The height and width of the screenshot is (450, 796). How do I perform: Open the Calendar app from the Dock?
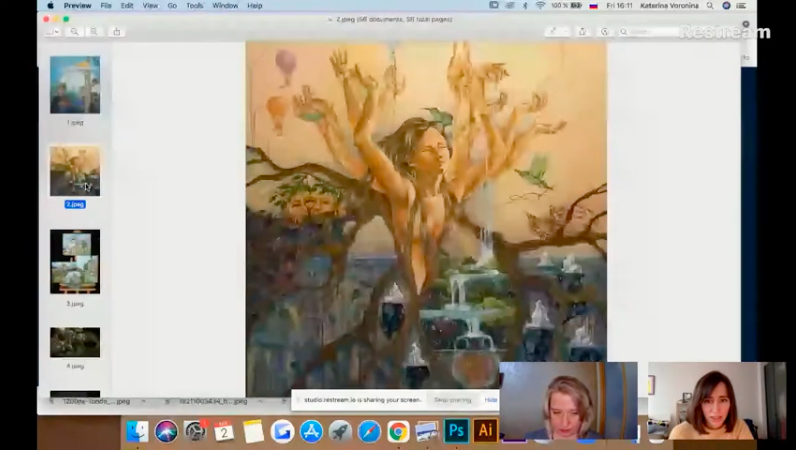point(224,431)
